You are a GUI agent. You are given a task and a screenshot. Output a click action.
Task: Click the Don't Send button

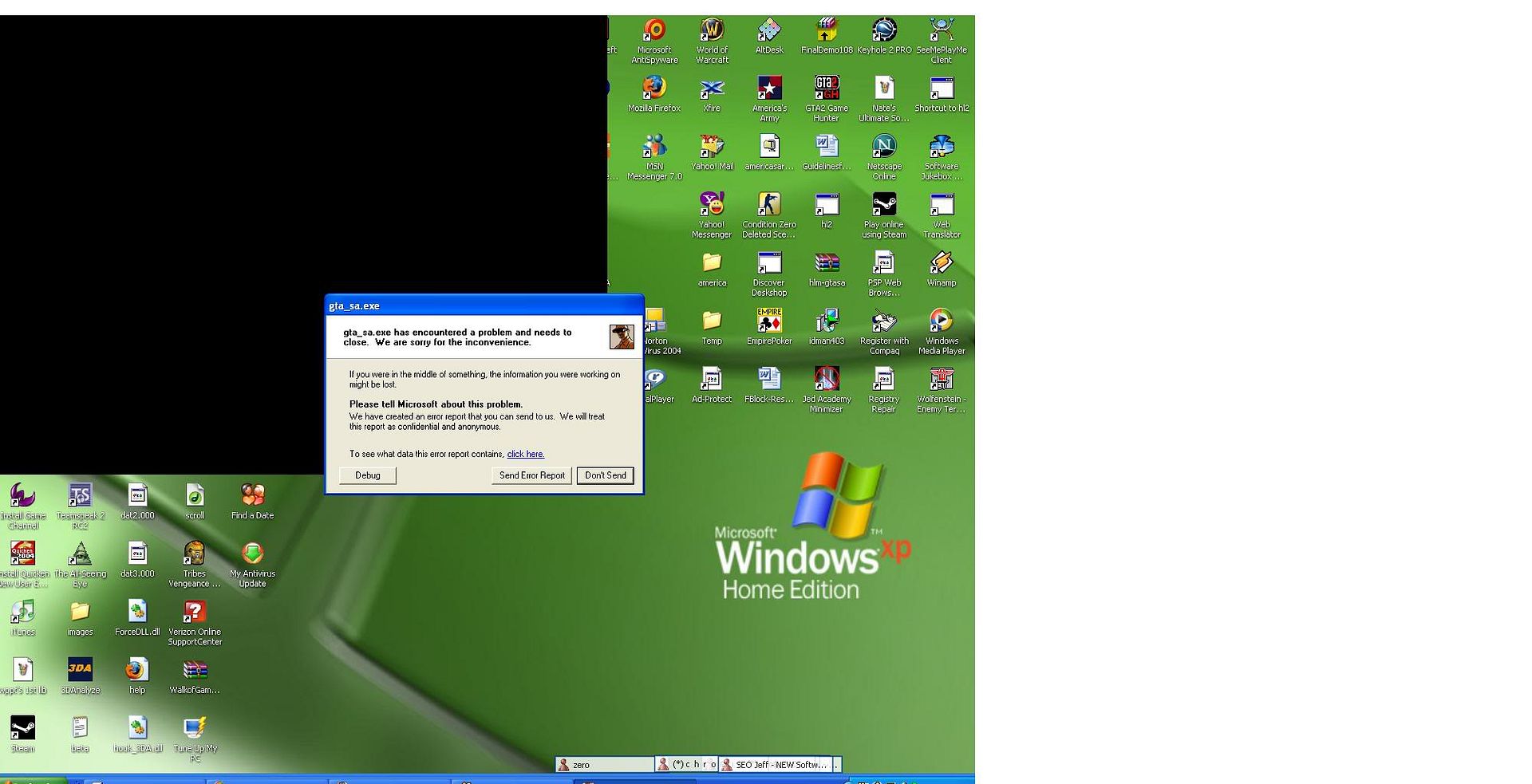point(606,475)
